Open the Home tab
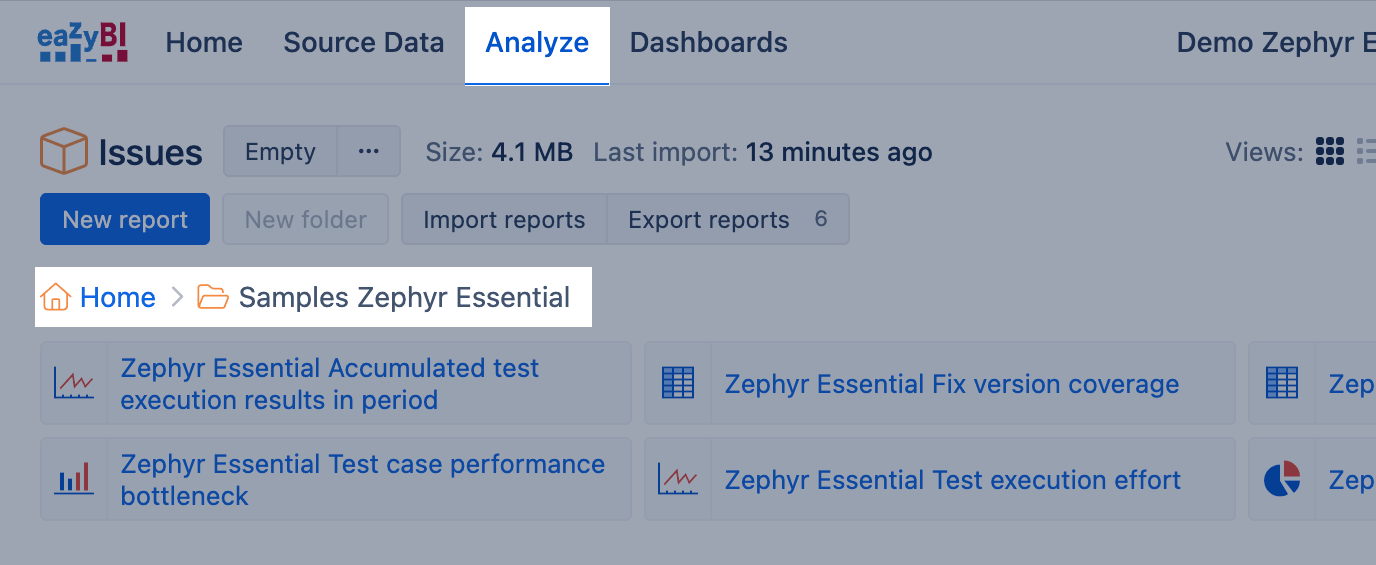1376x565 pixels. [x=204, y=43]
